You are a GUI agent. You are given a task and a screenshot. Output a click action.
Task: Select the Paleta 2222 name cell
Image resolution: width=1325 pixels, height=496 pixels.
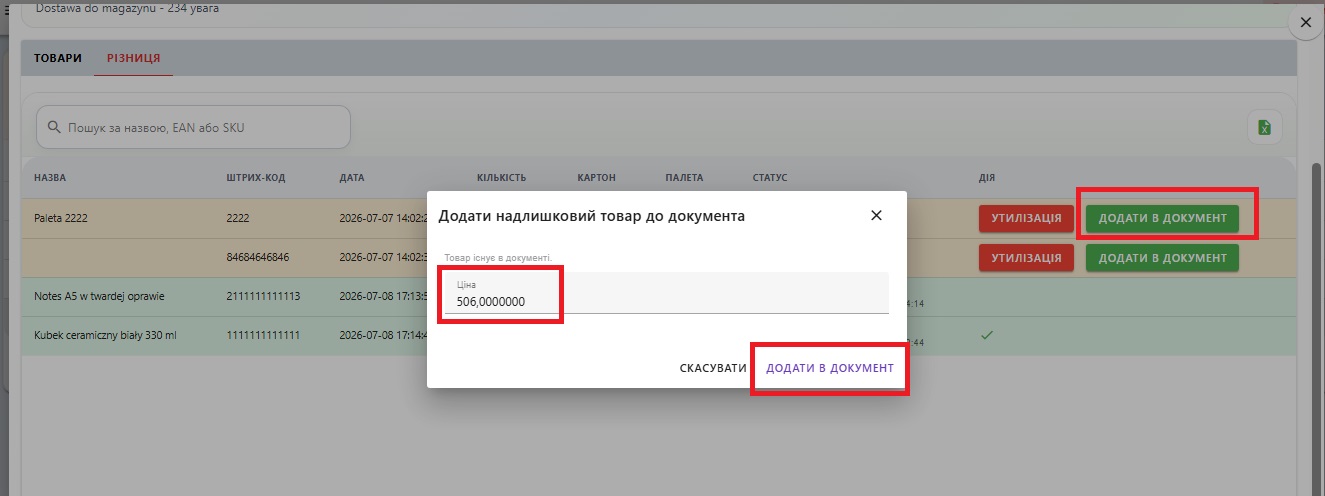click(61, 218)
